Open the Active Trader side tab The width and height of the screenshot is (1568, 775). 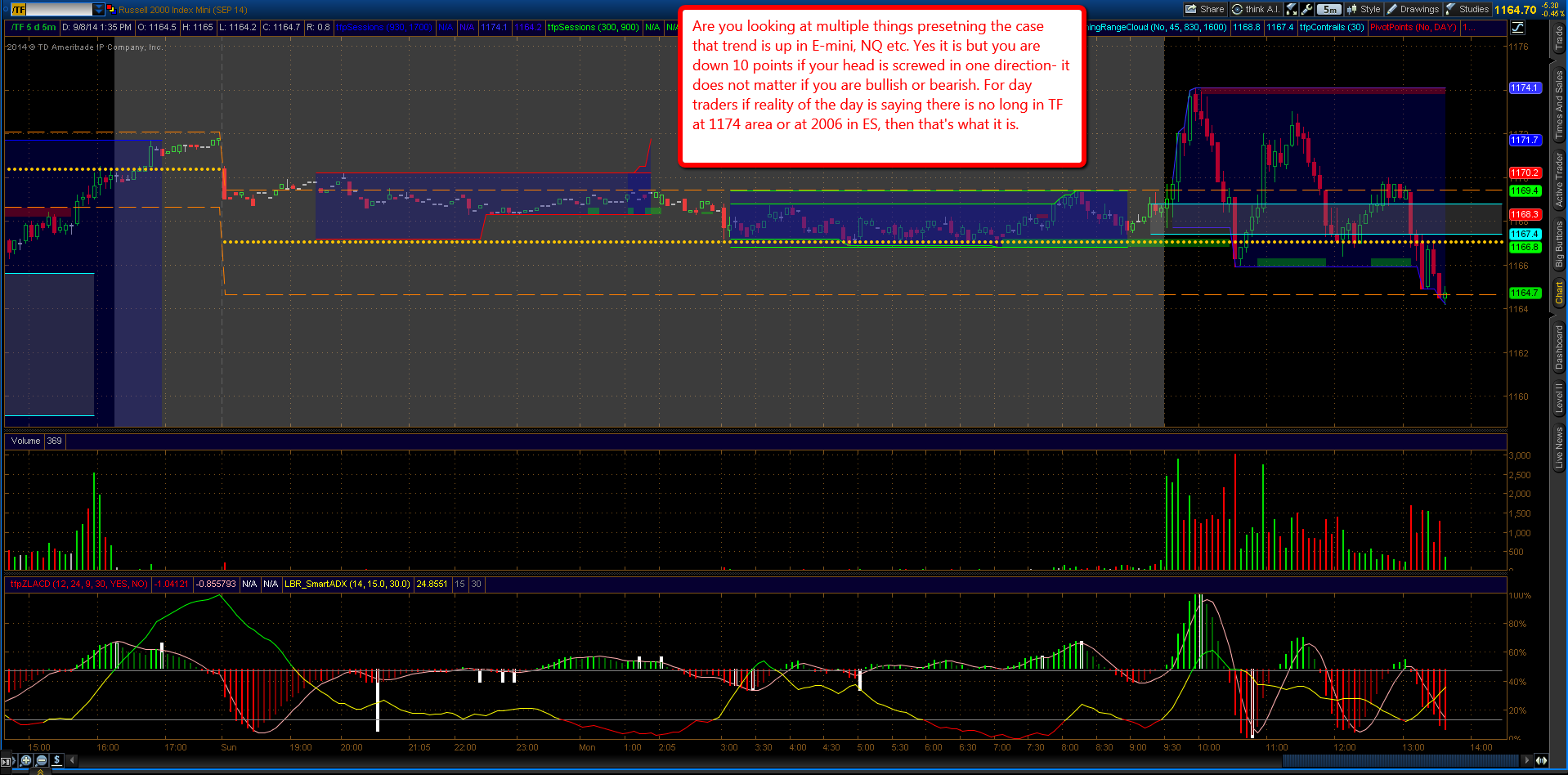[x=1559, y=178]
